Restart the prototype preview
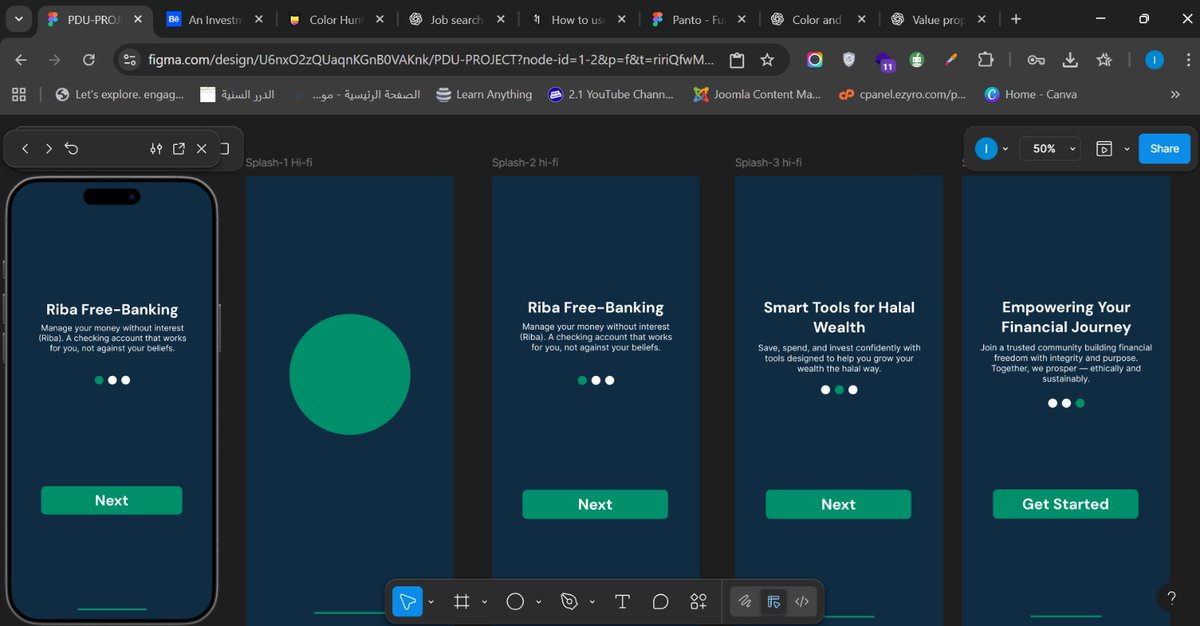Viewport: 1200px width, 626px height. click(x=72, y=148)
